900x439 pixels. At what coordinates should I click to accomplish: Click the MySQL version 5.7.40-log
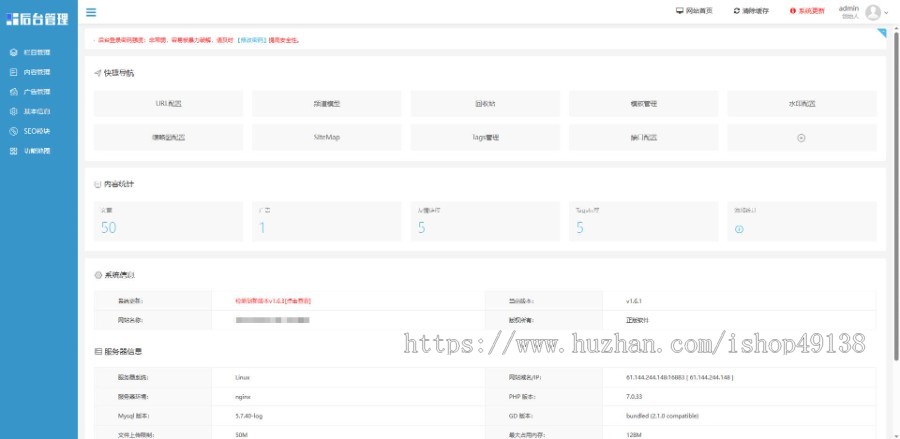249,416
